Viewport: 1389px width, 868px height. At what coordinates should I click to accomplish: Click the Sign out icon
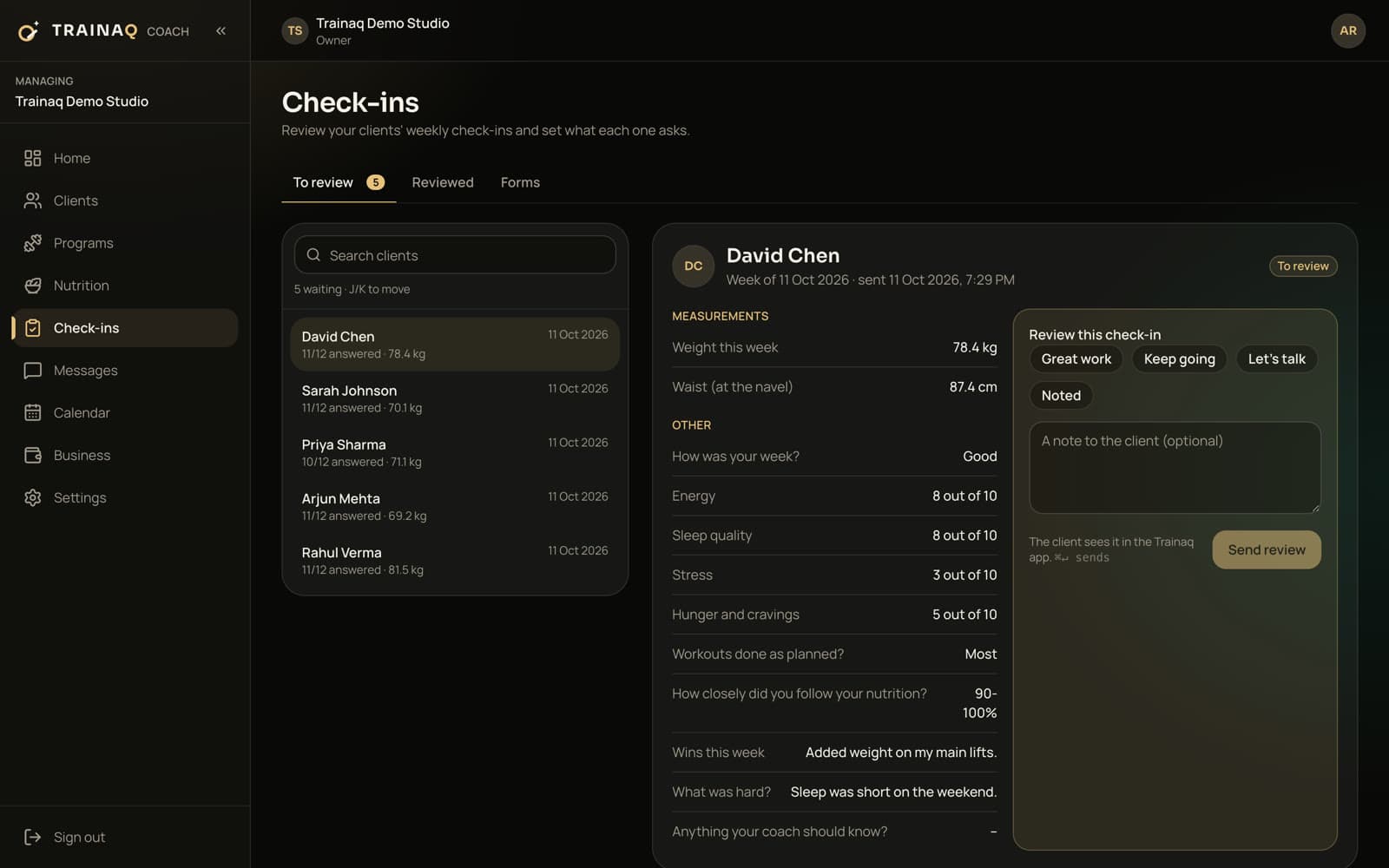(x=33, y=838)
